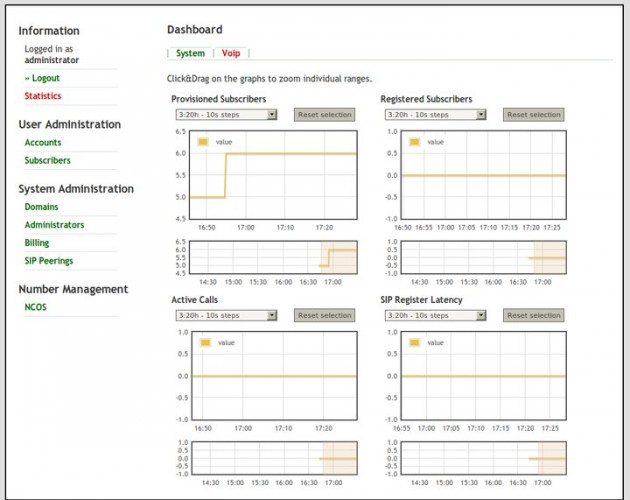Open NCOS under Number Management

(x=36, y=308)
